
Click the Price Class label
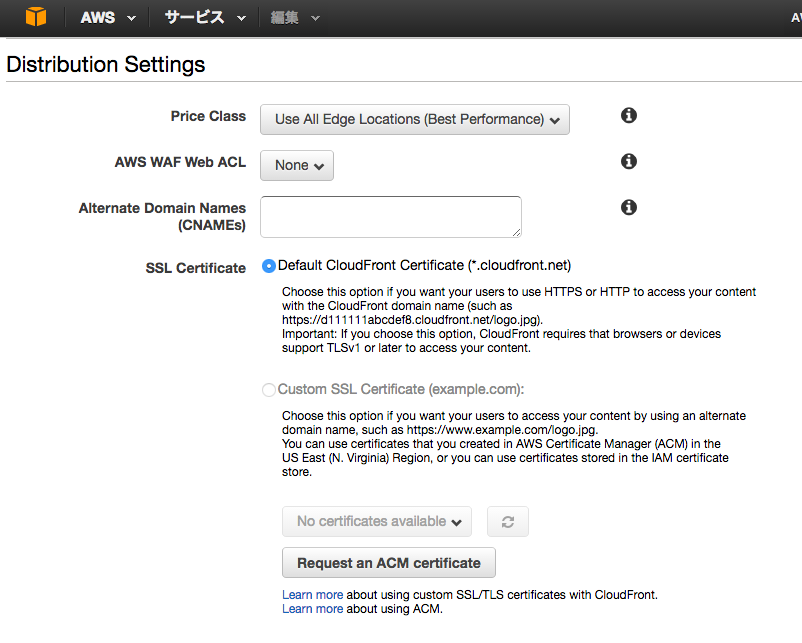pos(208,117)
